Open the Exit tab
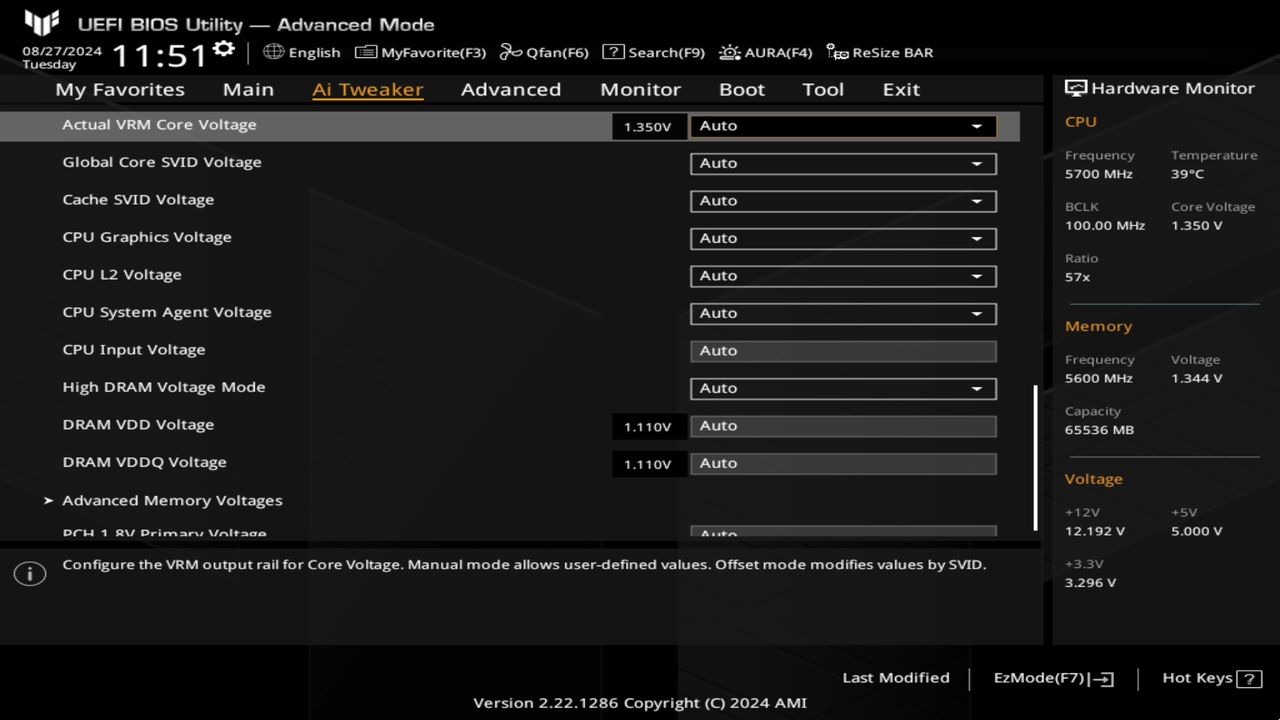Screen dimensions: 1280x720 coord(901,89)
